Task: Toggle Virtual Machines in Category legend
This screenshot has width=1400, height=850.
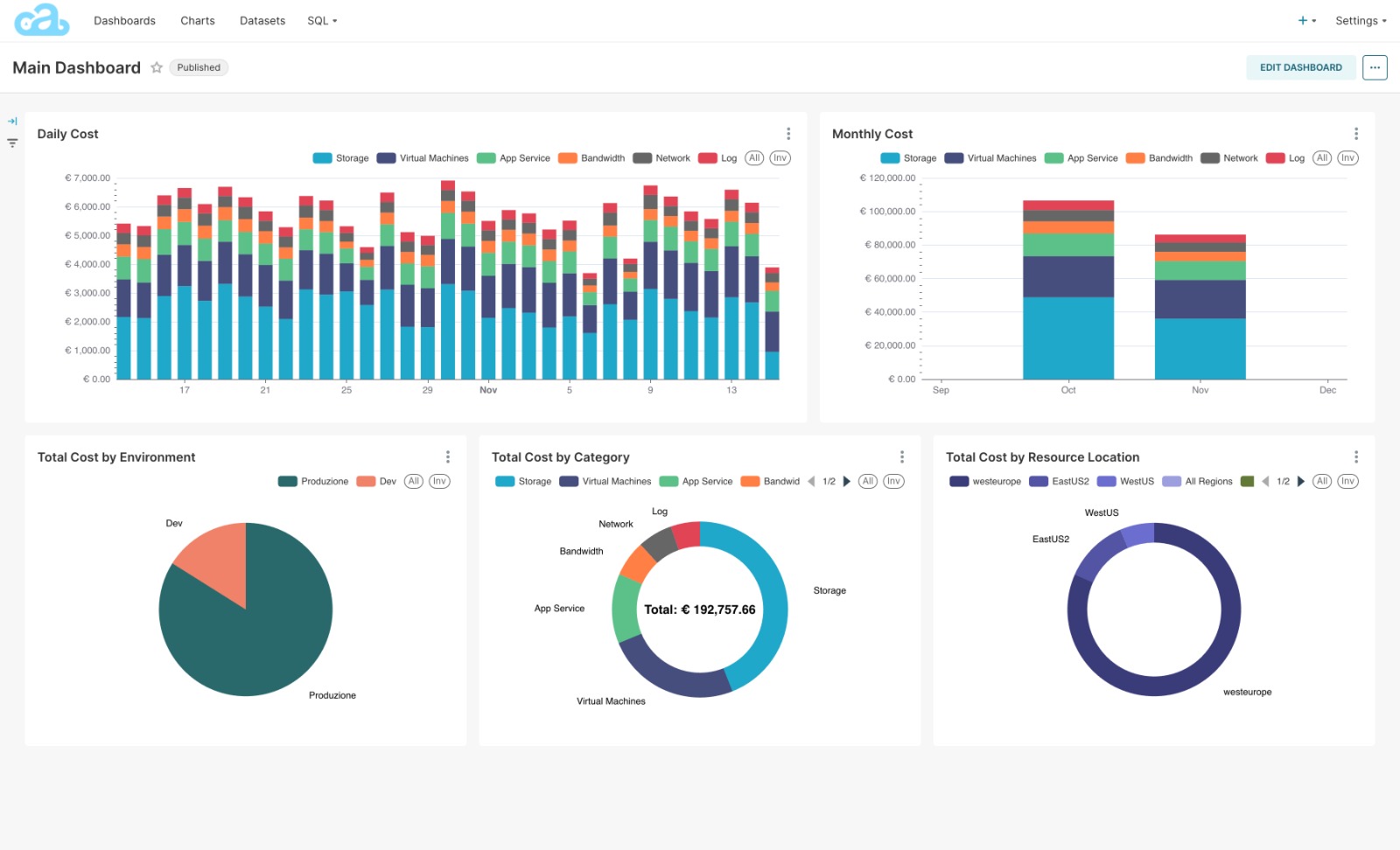Action: [x=606, y=482]
